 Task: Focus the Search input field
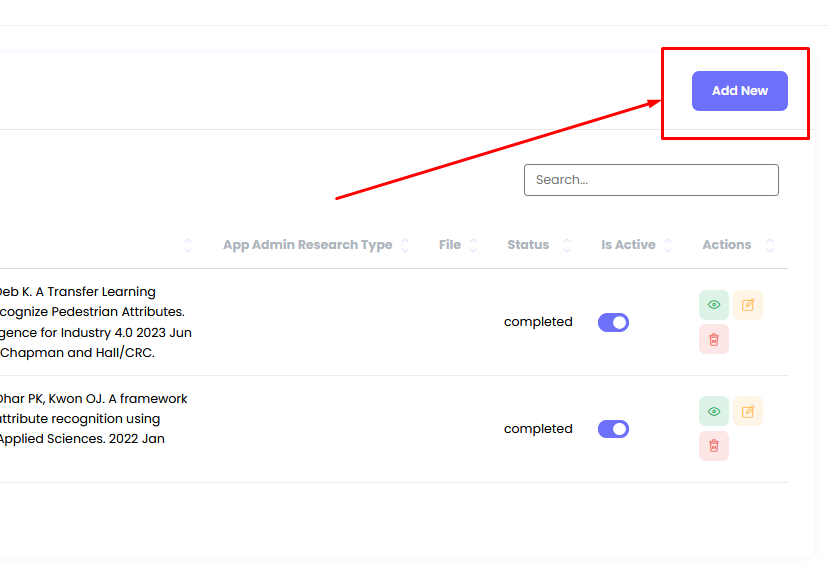coord(651,180)
